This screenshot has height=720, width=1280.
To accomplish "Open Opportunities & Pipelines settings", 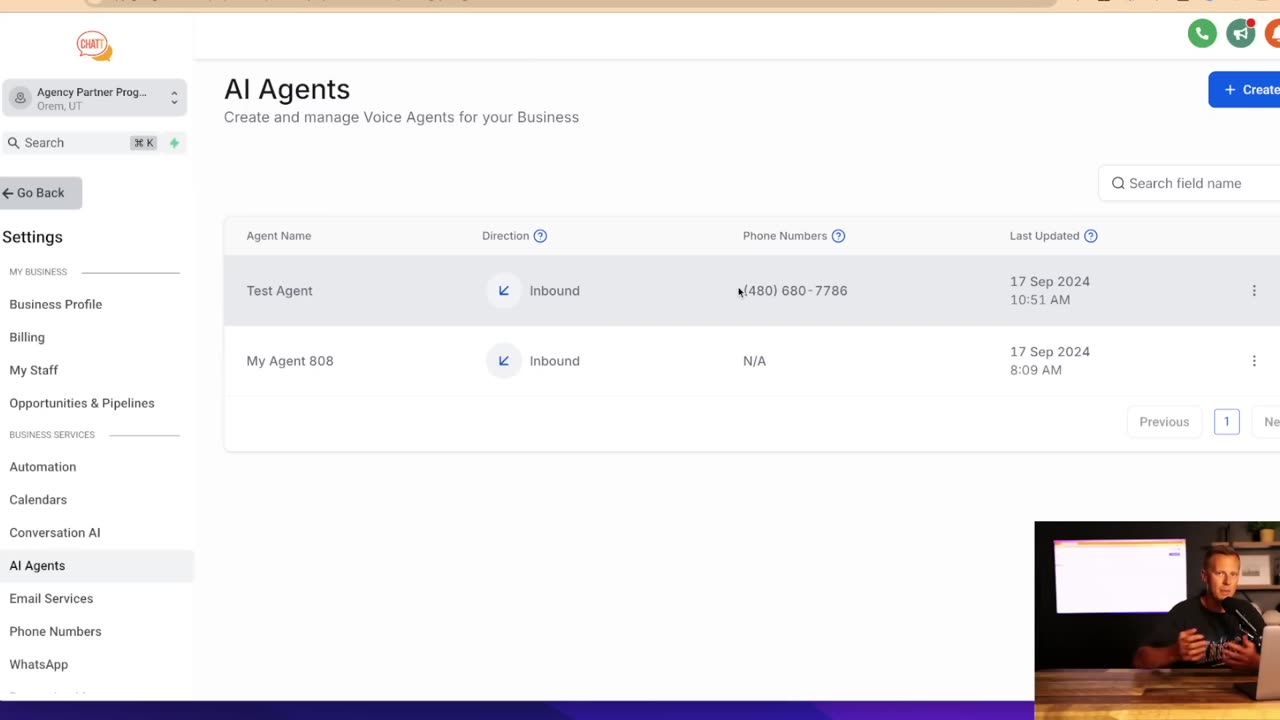I will tap(82, 403).
